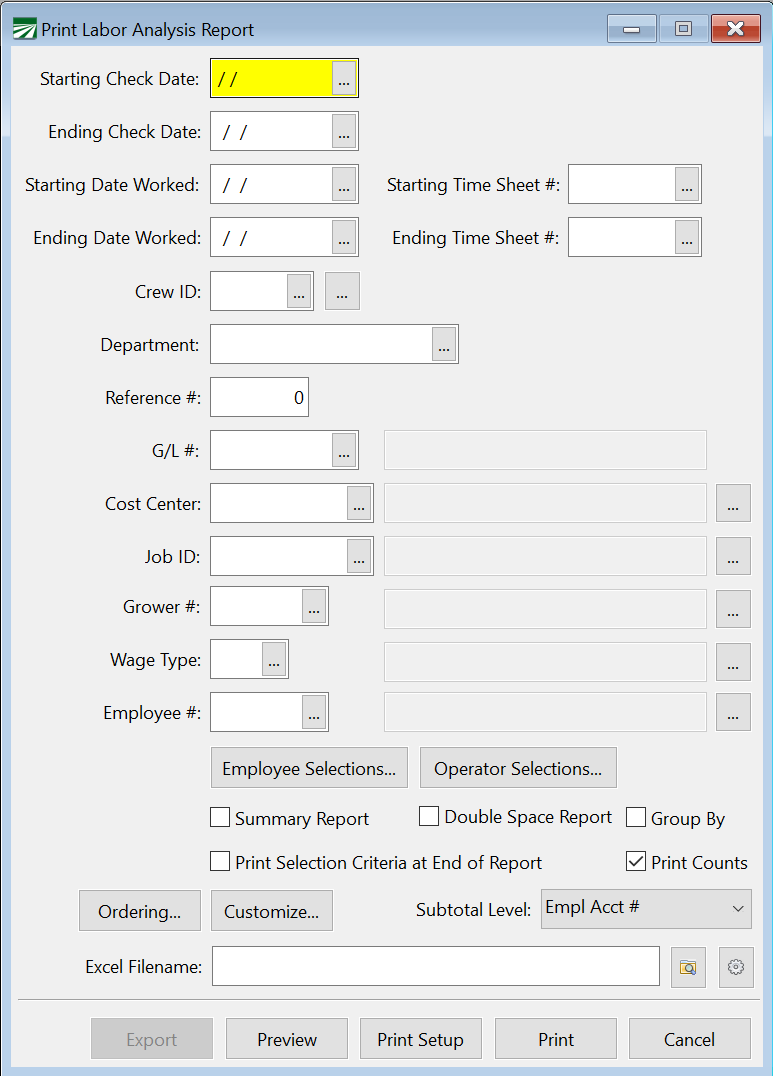Toggle Double Space Report checkbox
The width and height of the screenshot is (773, 1076).
[x=429, y=817]
